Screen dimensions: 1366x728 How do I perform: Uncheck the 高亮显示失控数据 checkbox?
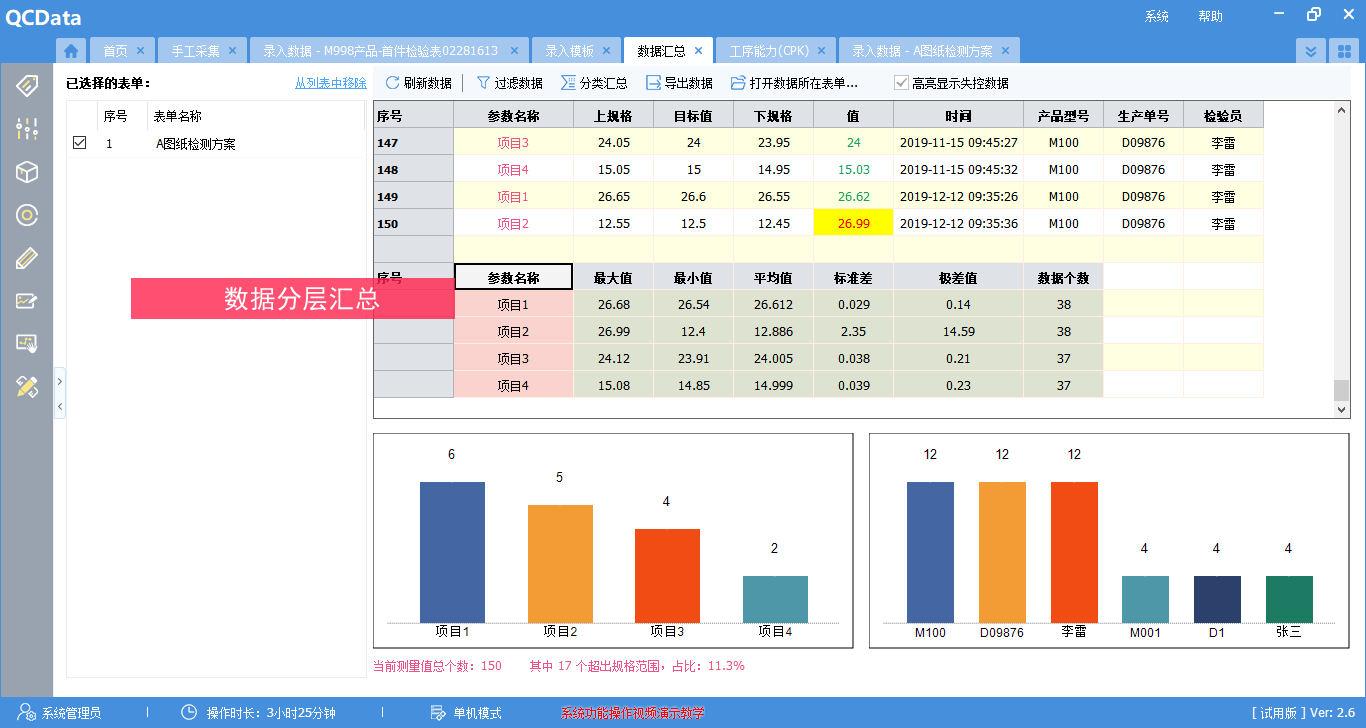pyautogui.click(x=899, y=82)
